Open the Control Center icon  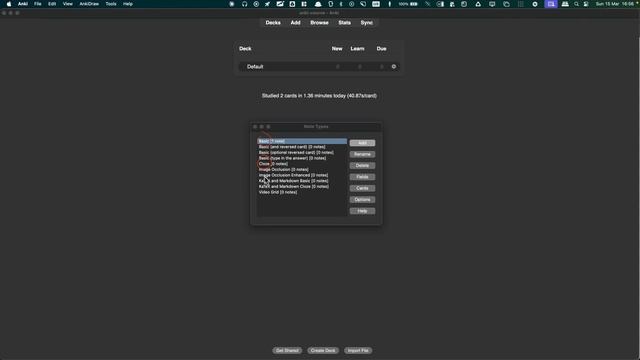[x=586, y=4]
